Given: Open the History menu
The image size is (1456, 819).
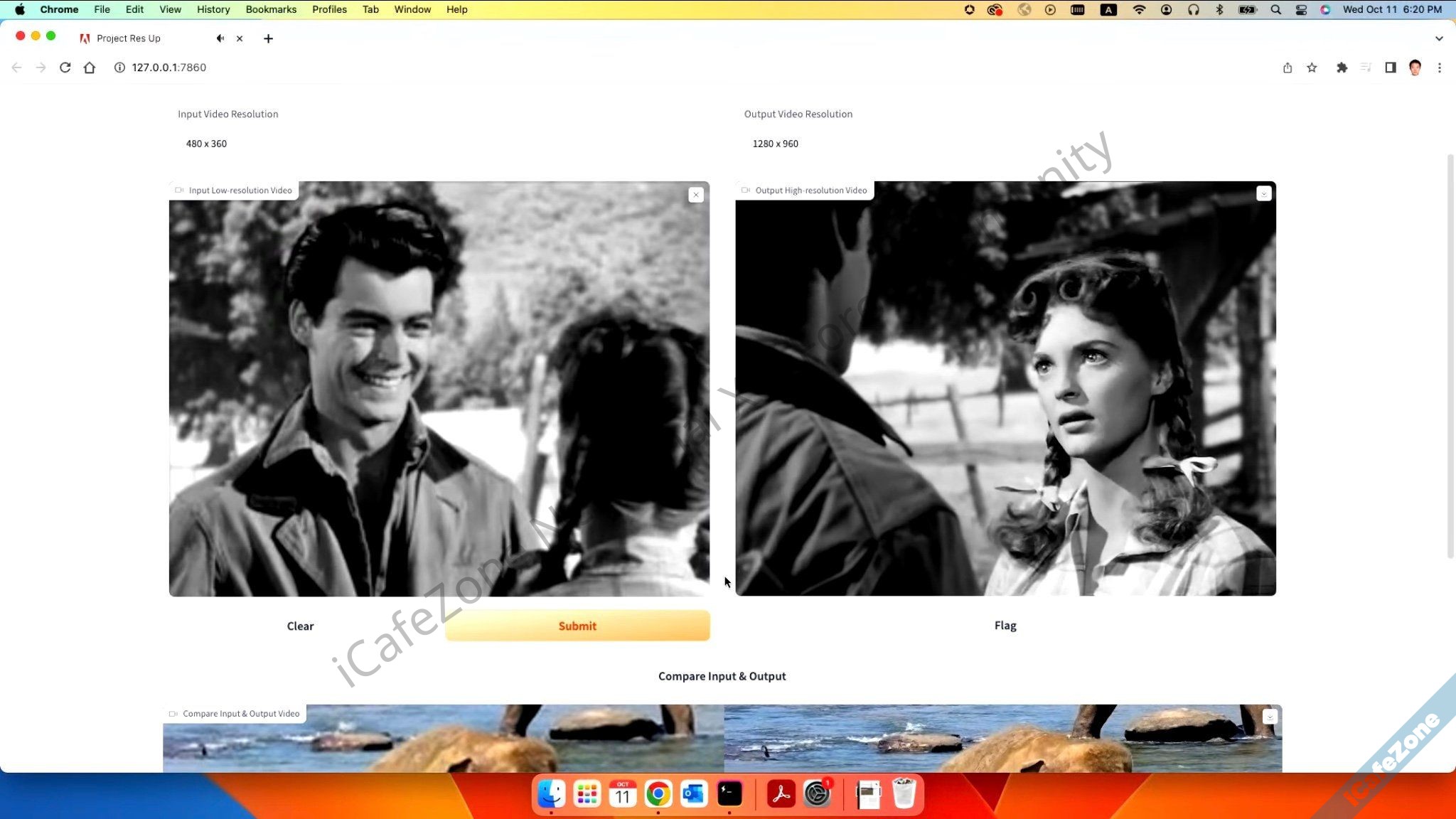Looking at the screenshot, I should point(213,9).
